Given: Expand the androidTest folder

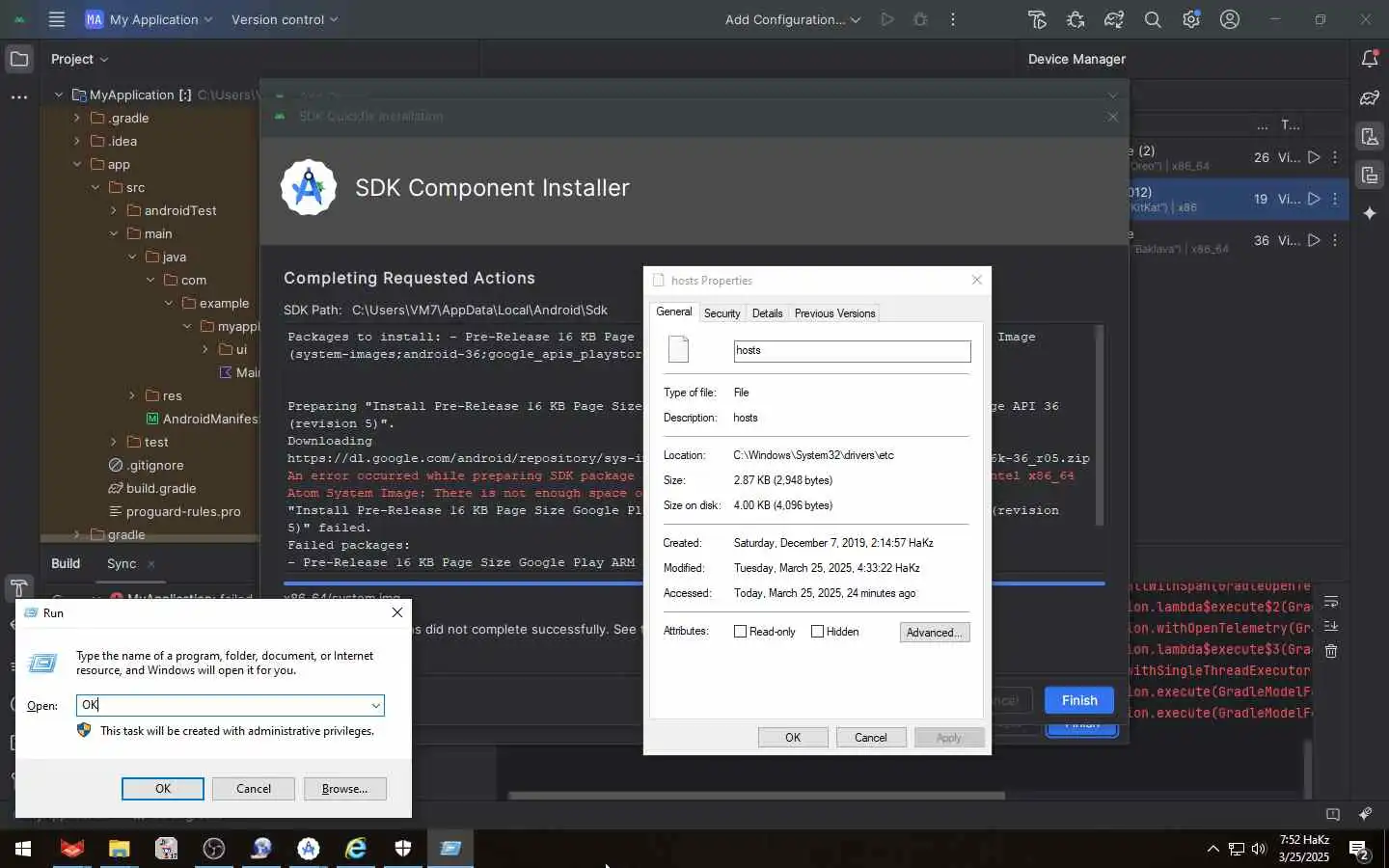Looking at the screenshot, I should pos(114,210).
